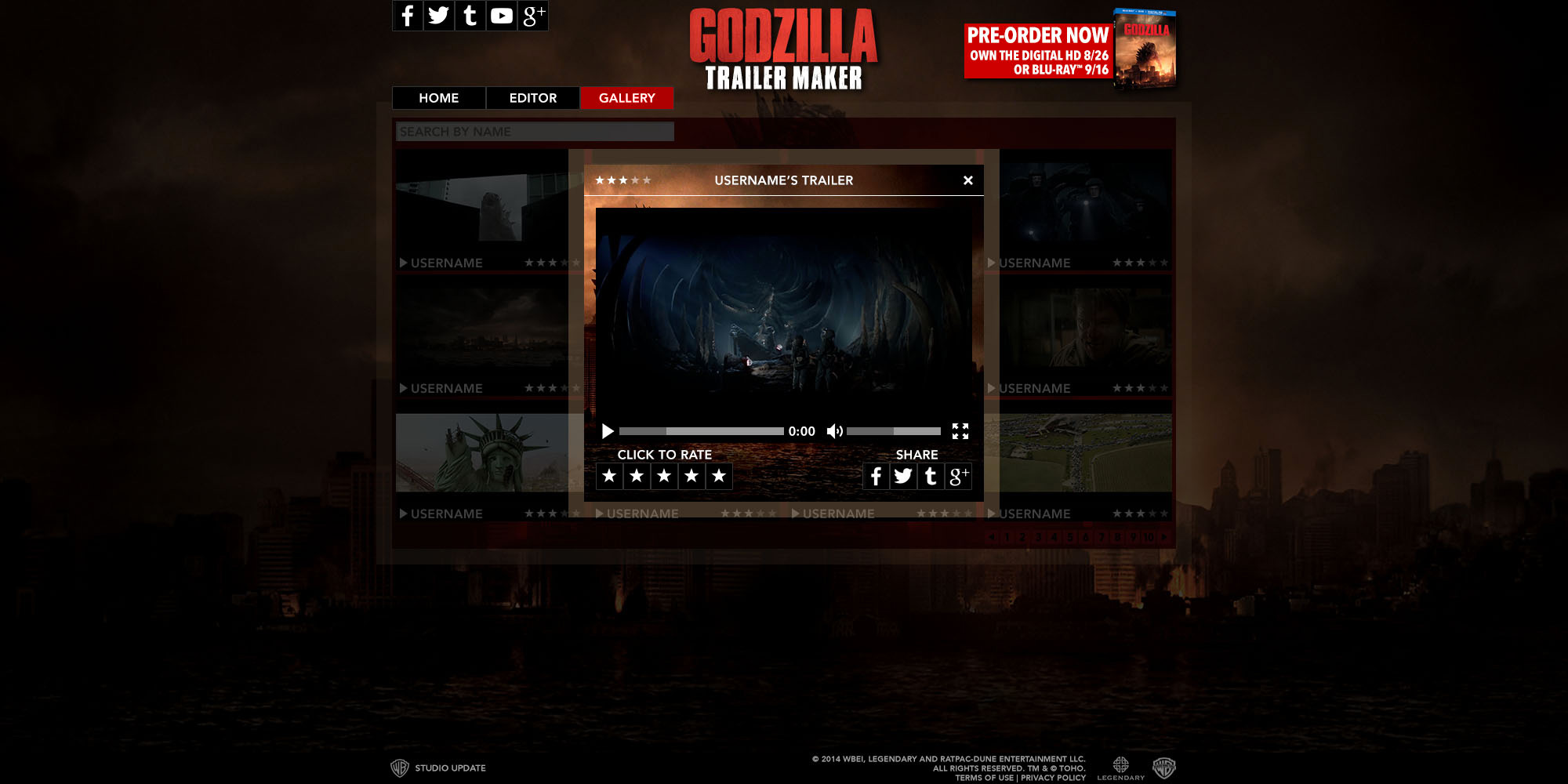Enter fullscreen video mode

coord(960,431)
